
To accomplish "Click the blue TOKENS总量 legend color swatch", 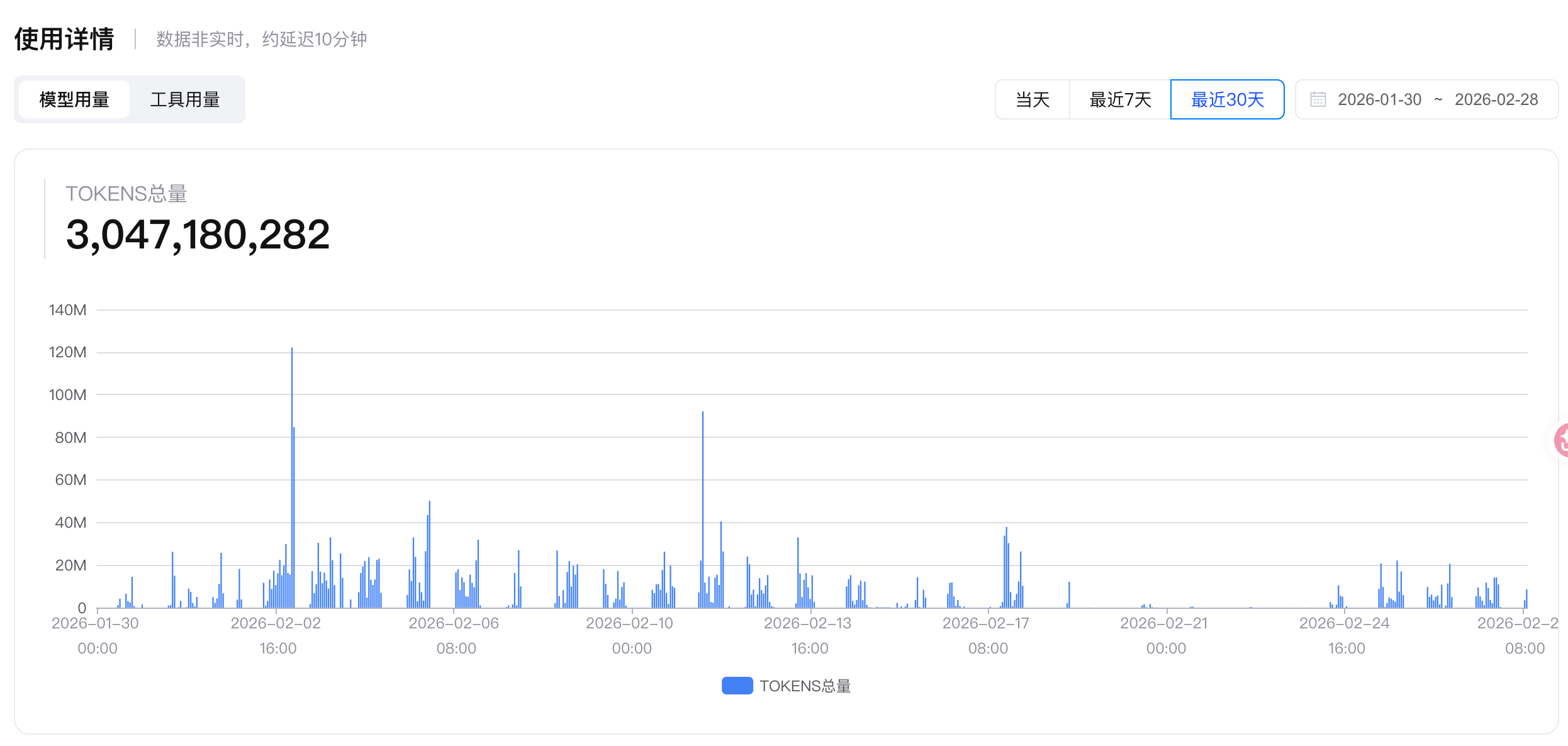I will [737, 686].
